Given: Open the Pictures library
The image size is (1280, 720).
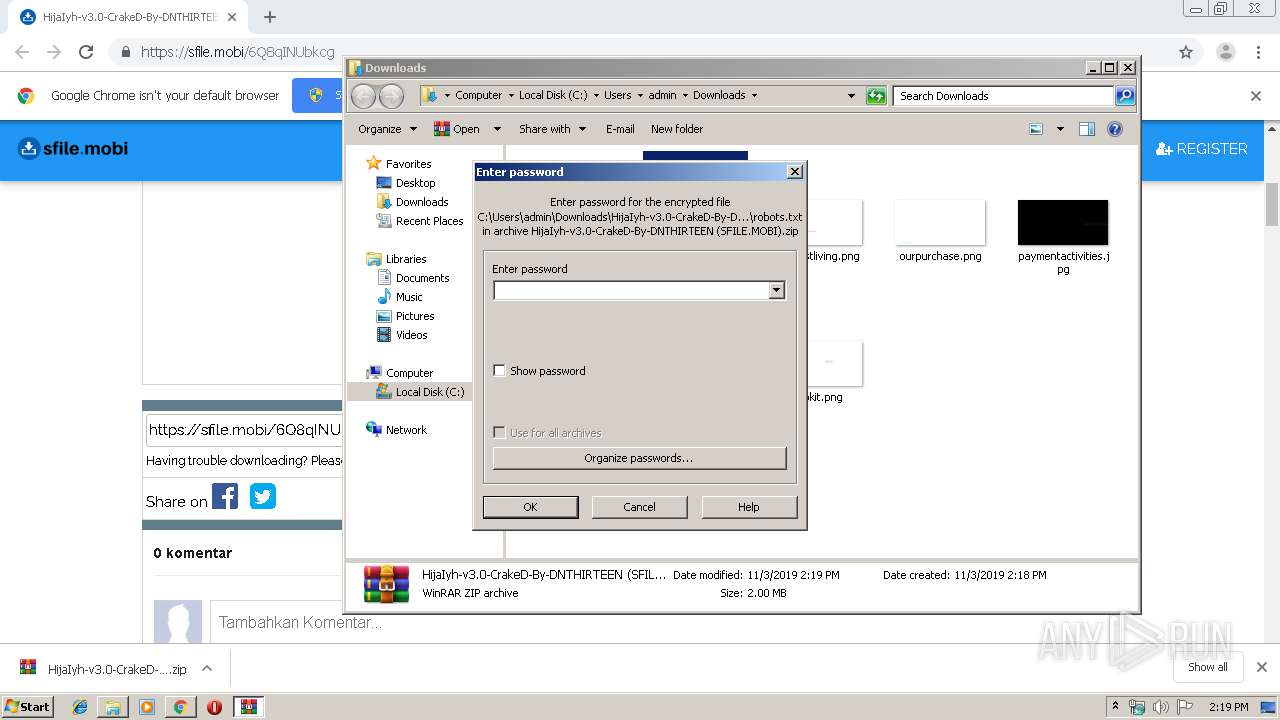Looking at the screenshot, I should 415,316.
